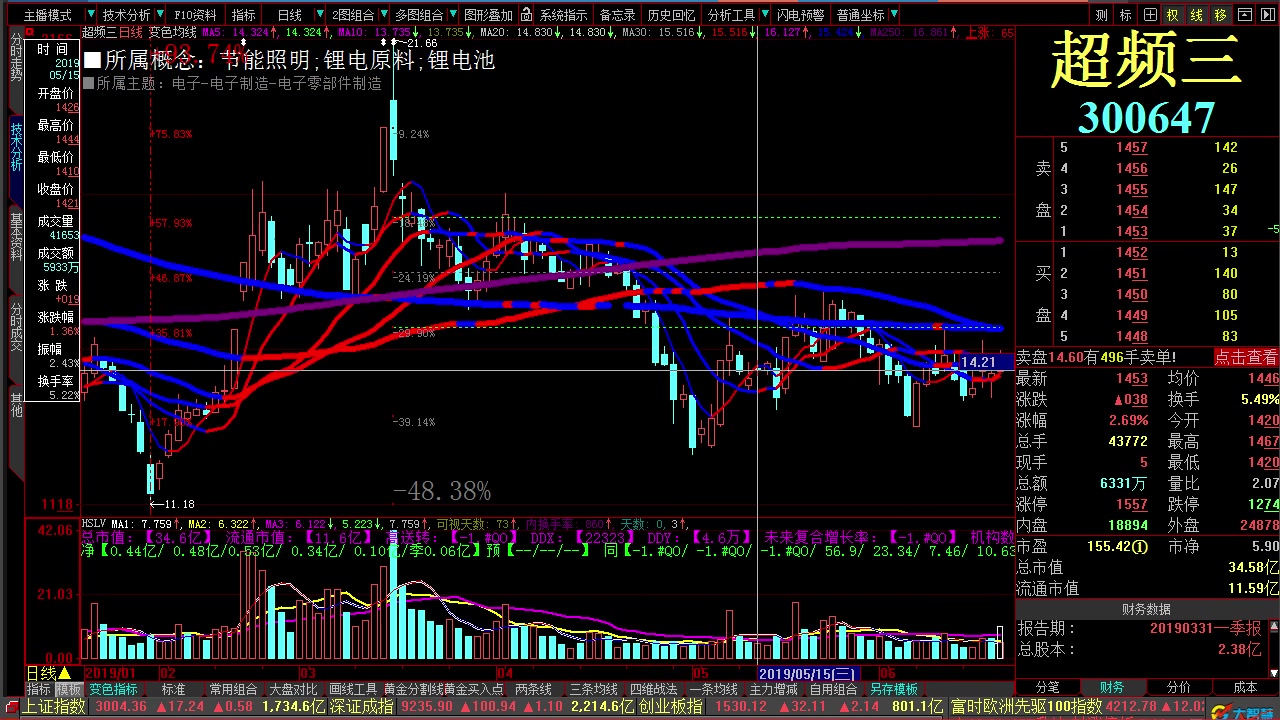
Task: Click the 模板 tab in the bottom bar
Action: pyautogui.click(x=68, y=689)
